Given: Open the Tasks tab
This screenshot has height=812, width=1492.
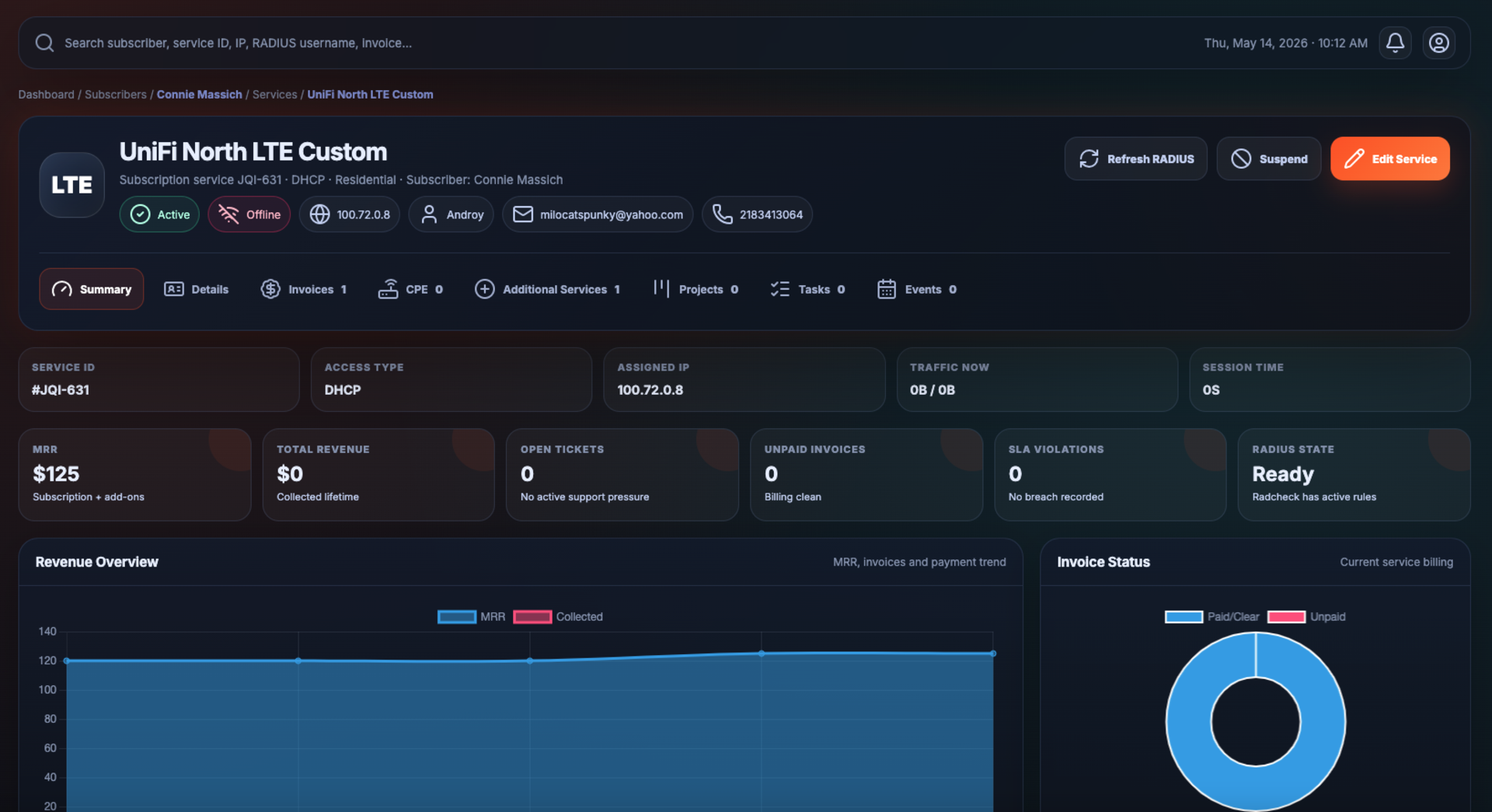Looking at the screenshot, I should (807, 289).
